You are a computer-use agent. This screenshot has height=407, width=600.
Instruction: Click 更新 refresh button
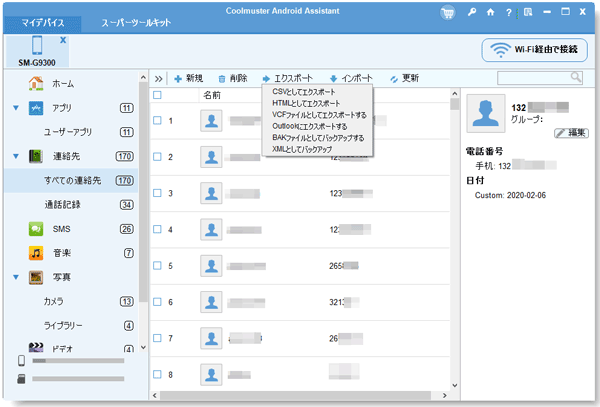click(x=404, y=78)
